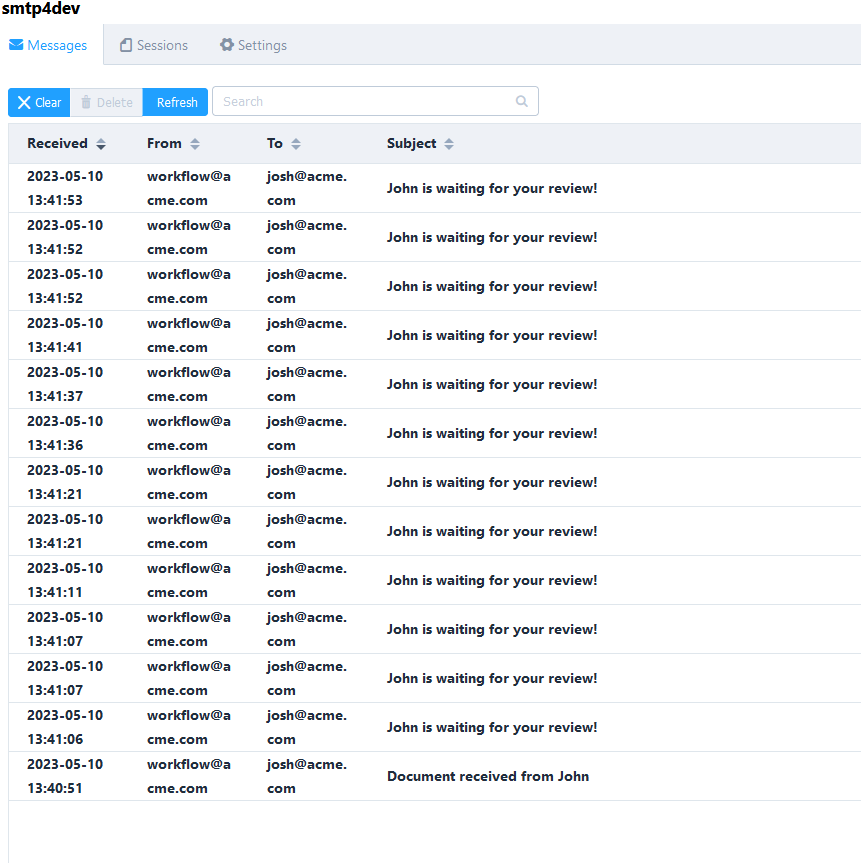
Task: Sort by Subject column arrows
Action: point(449,144)
